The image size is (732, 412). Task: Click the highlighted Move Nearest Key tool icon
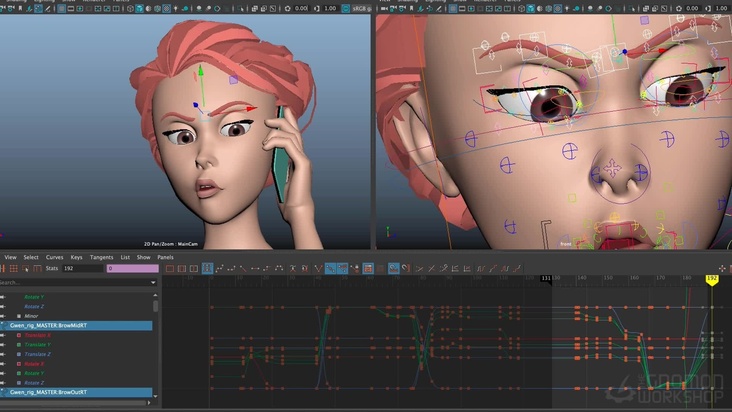pyautogui.click(x=207, y=268)
